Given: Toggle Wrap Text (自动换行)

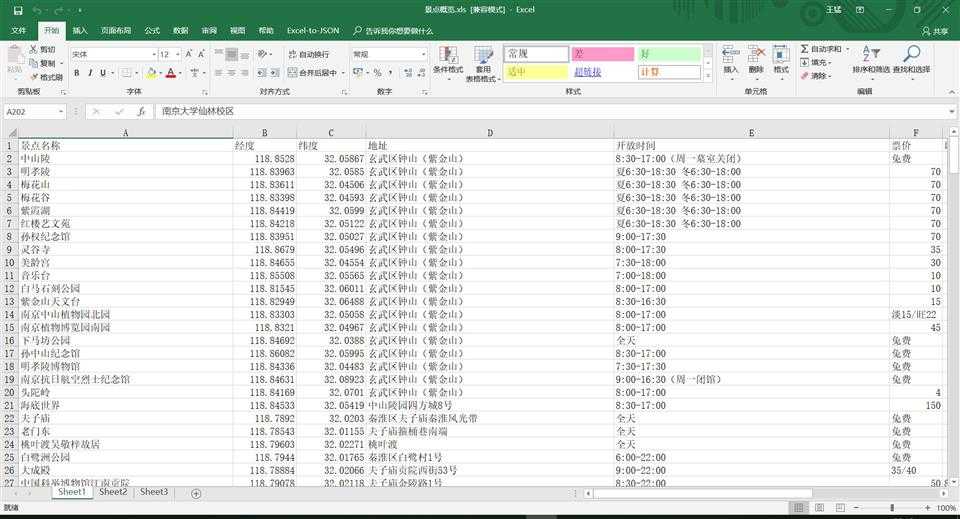Looking at the screenshot, I should click(x=309, y=54).
